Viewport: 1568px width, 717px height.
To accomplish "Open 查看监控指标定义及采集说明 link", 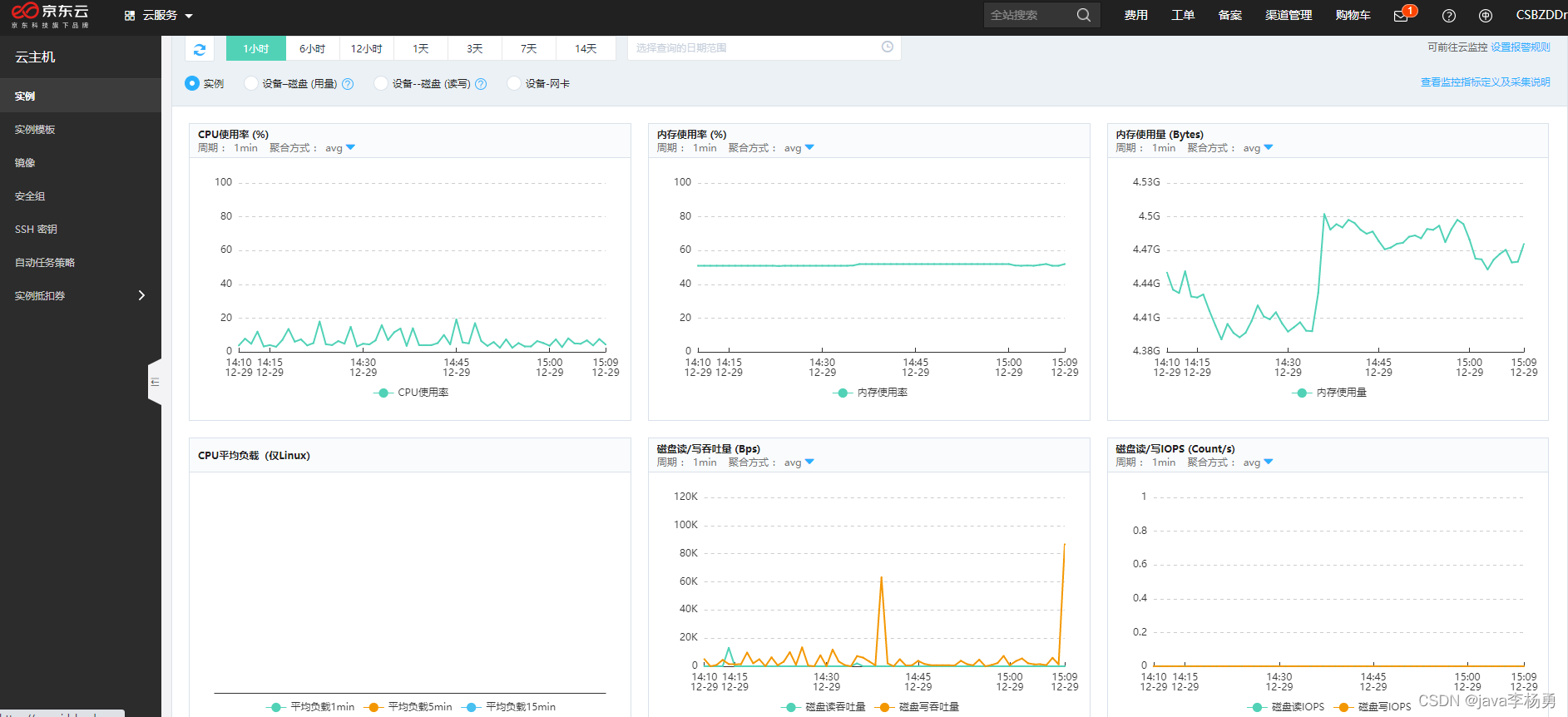I will pos(1485,82).
